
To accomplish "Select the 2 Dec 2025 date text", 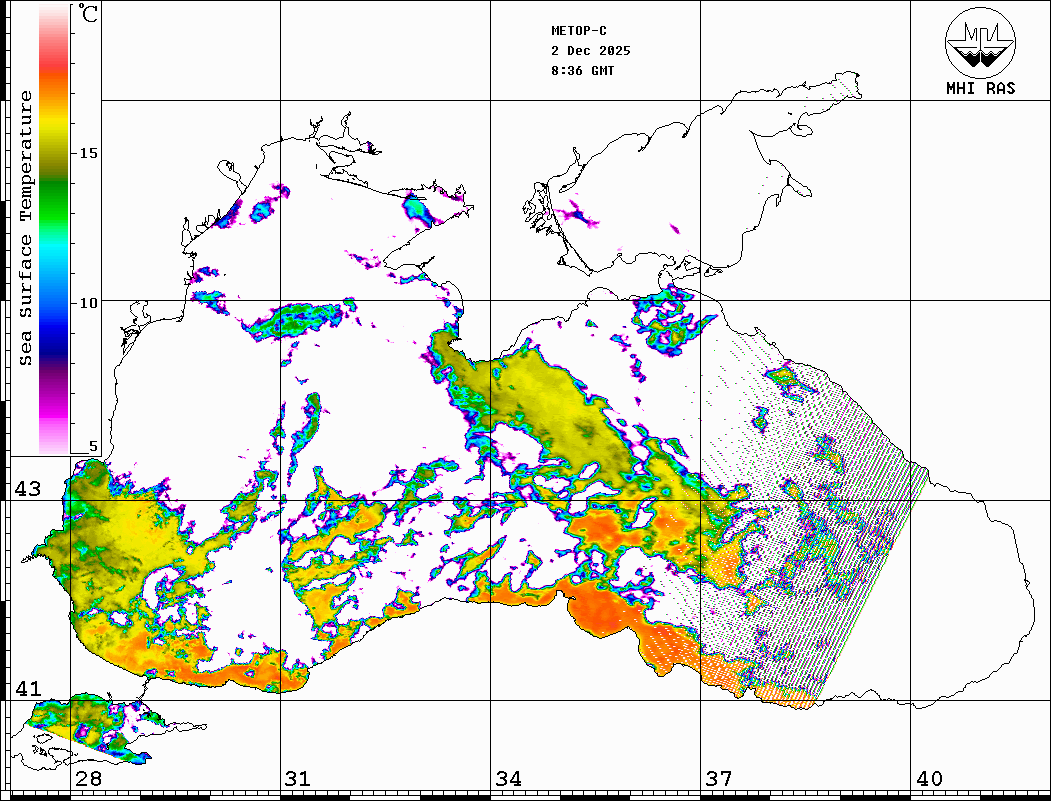I will pyautogui.click(x=590, y=51).
